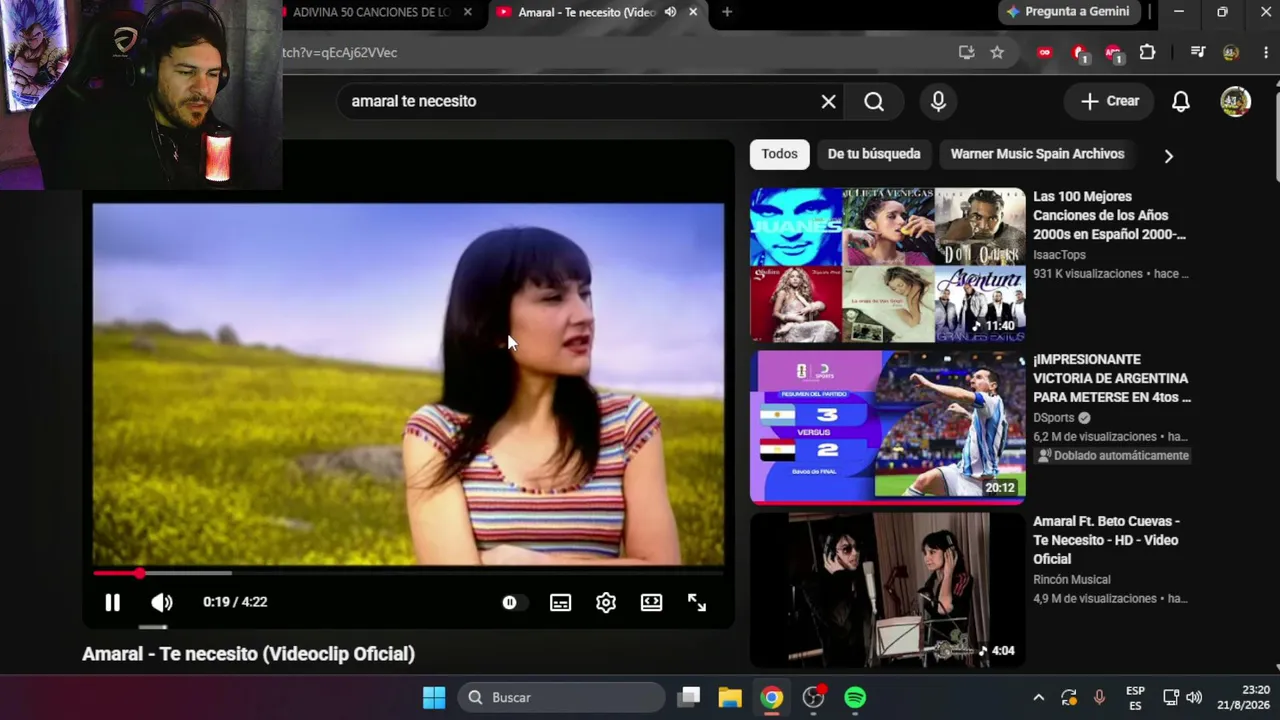
Task: Switch to theater mode view
Action: point(651,602)
